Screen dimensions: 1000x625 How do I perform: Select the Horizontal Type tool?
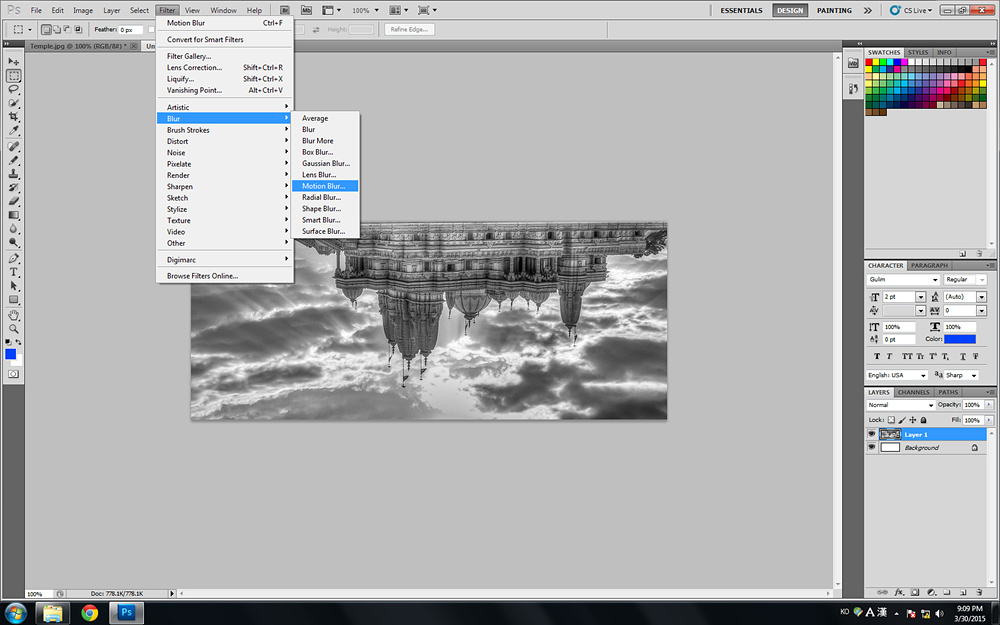click(x=14, y=272)
